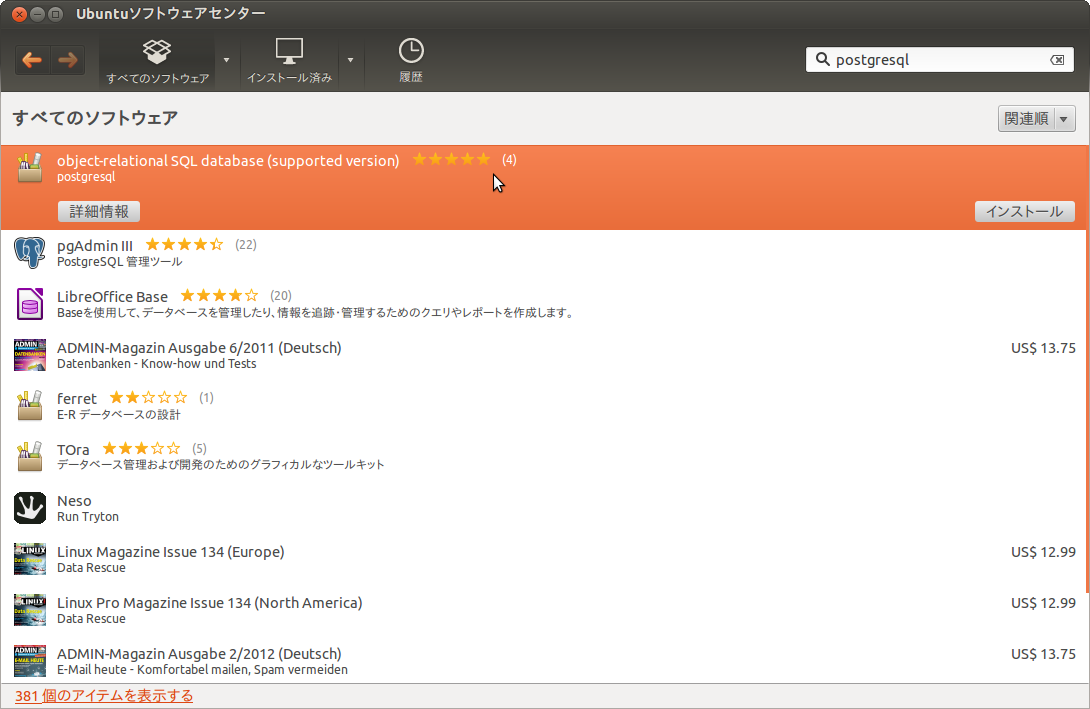Close the Ubuntu Software Center window
1090x709 pixels.
click(x=19, y=14)
